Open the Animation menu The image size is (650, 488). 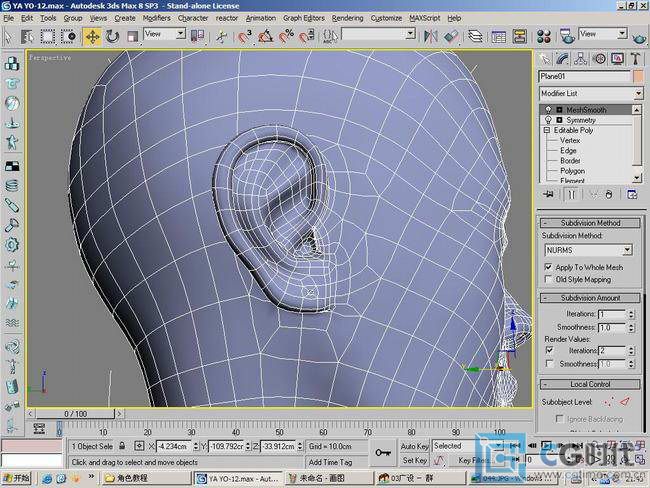click(x=260, y=18)
